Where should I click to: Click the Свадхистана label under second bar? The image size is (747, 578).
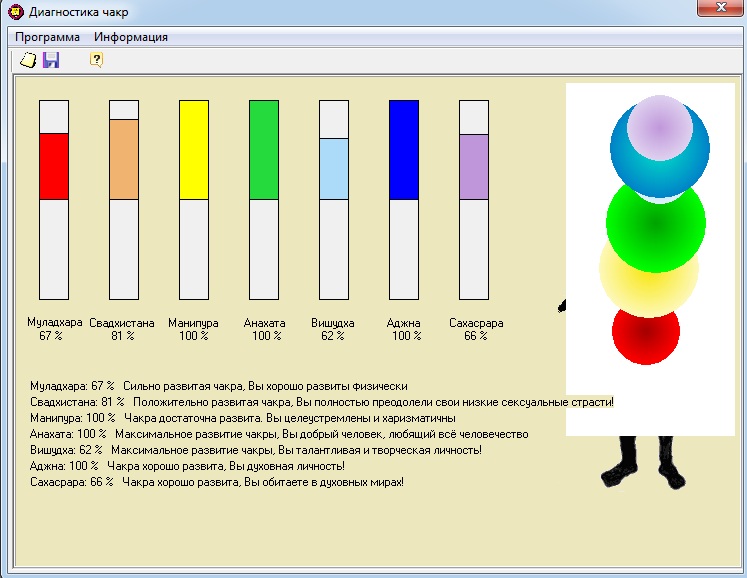pyautogui.click(x=122, y=323)
